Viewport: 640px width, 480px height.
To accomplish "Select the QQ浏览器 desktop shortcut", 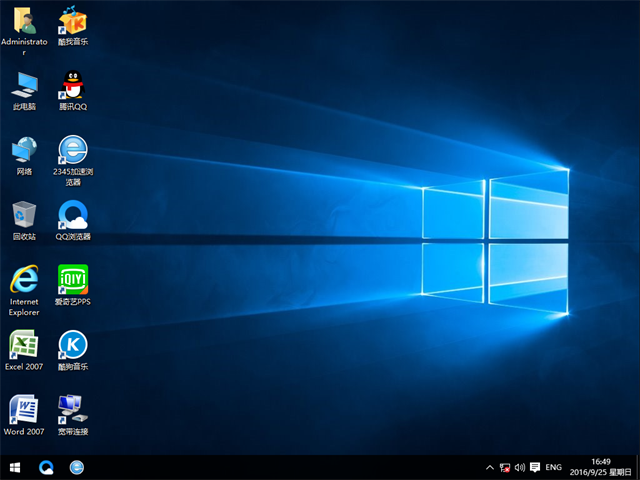I will tap(72, 216).
